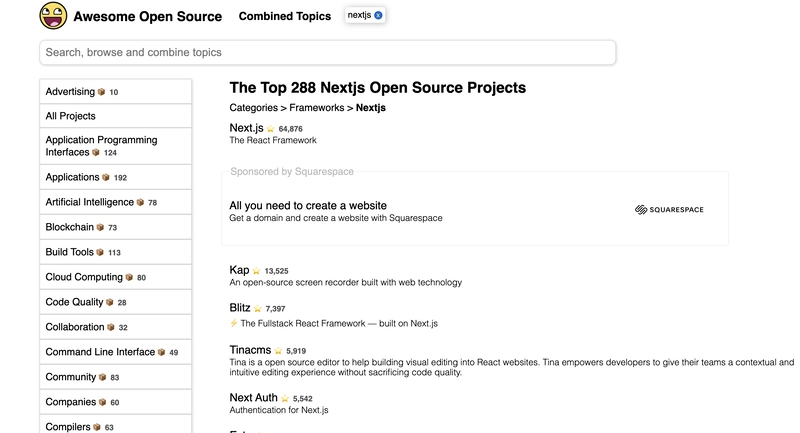Open the Community category
Viewport: 800px width, 433px height.
coord(115,377)
